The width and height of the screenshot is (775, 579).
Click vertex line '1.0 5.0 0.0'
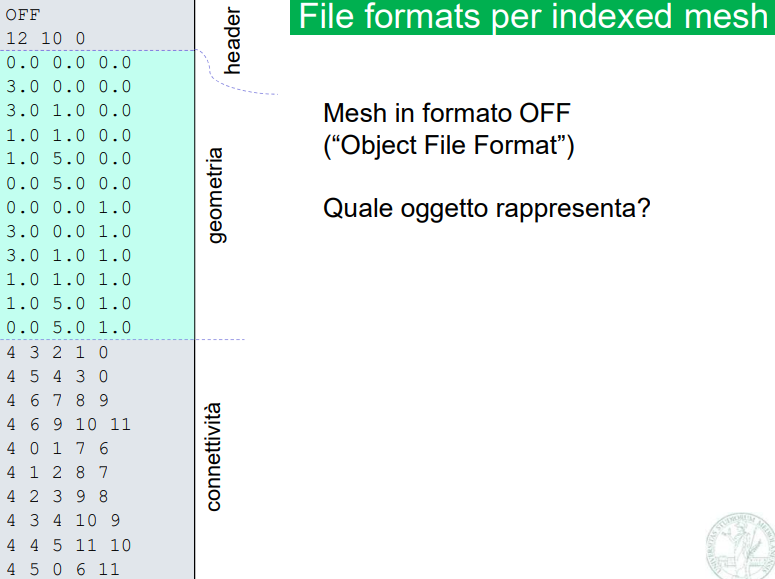coord(68,158)
